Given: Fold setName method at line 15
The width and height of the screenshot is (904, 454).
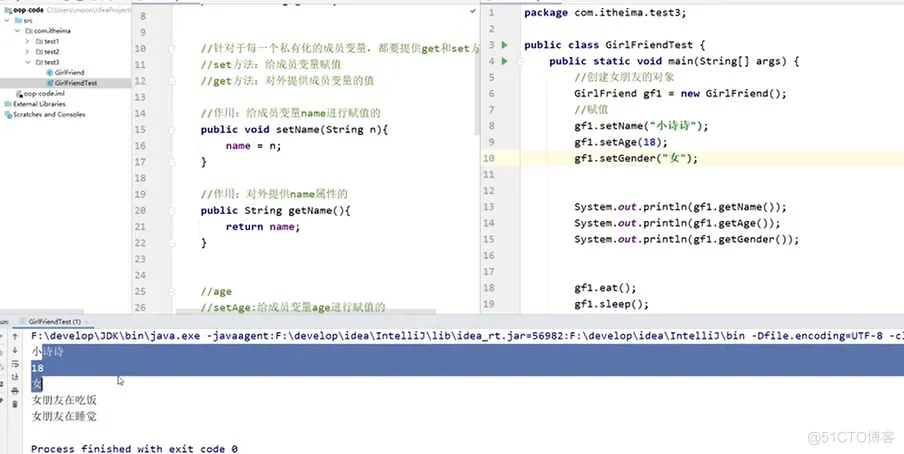Looking at the screenshot, I should tap(172, 130).
